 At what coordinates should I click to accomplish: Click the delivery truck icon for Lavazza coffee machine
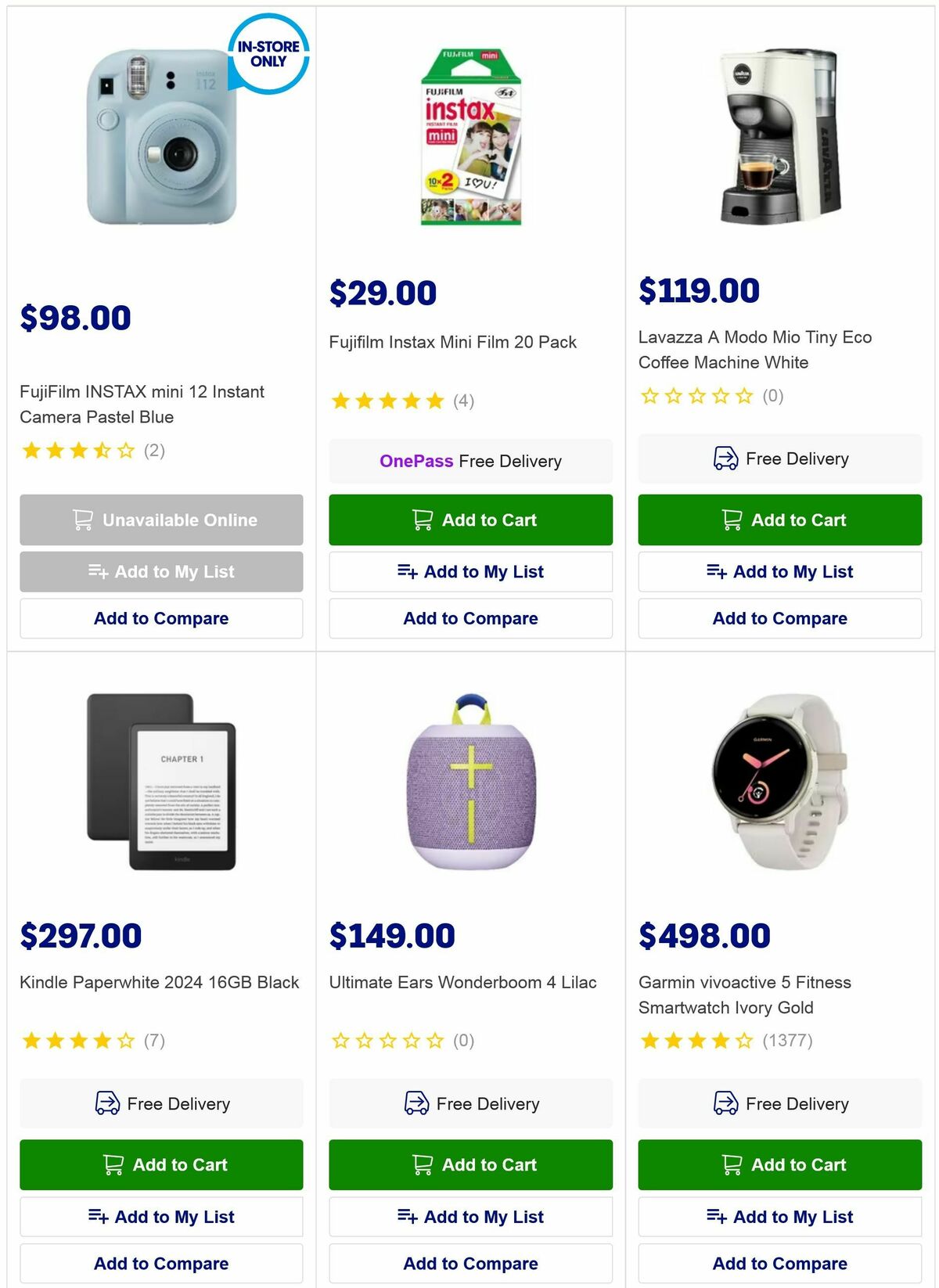[x=726, y=459]
